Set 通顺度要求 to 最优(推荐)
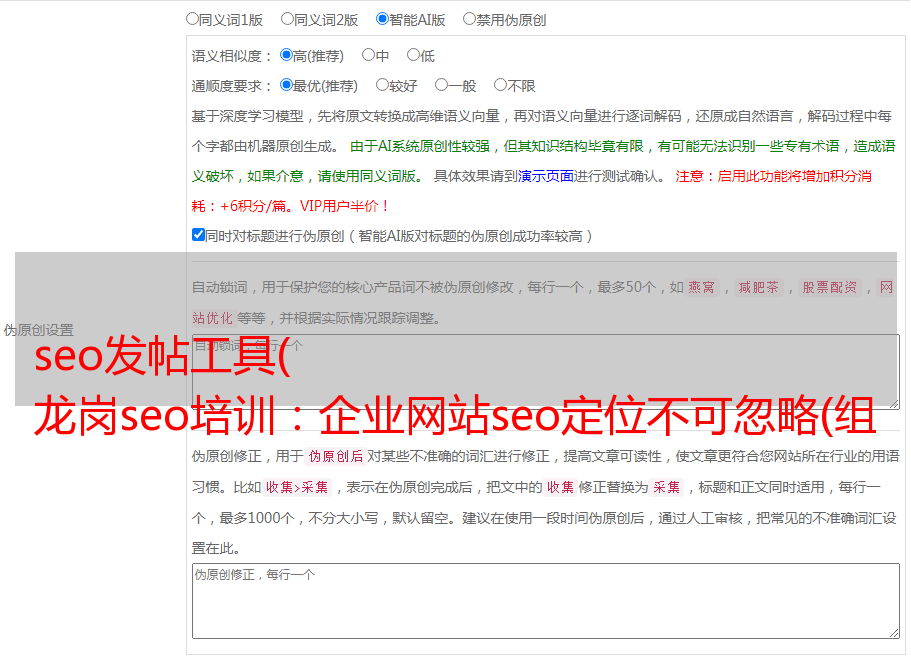The height and width of the screenshot is (658, 911). coord(286,85)
